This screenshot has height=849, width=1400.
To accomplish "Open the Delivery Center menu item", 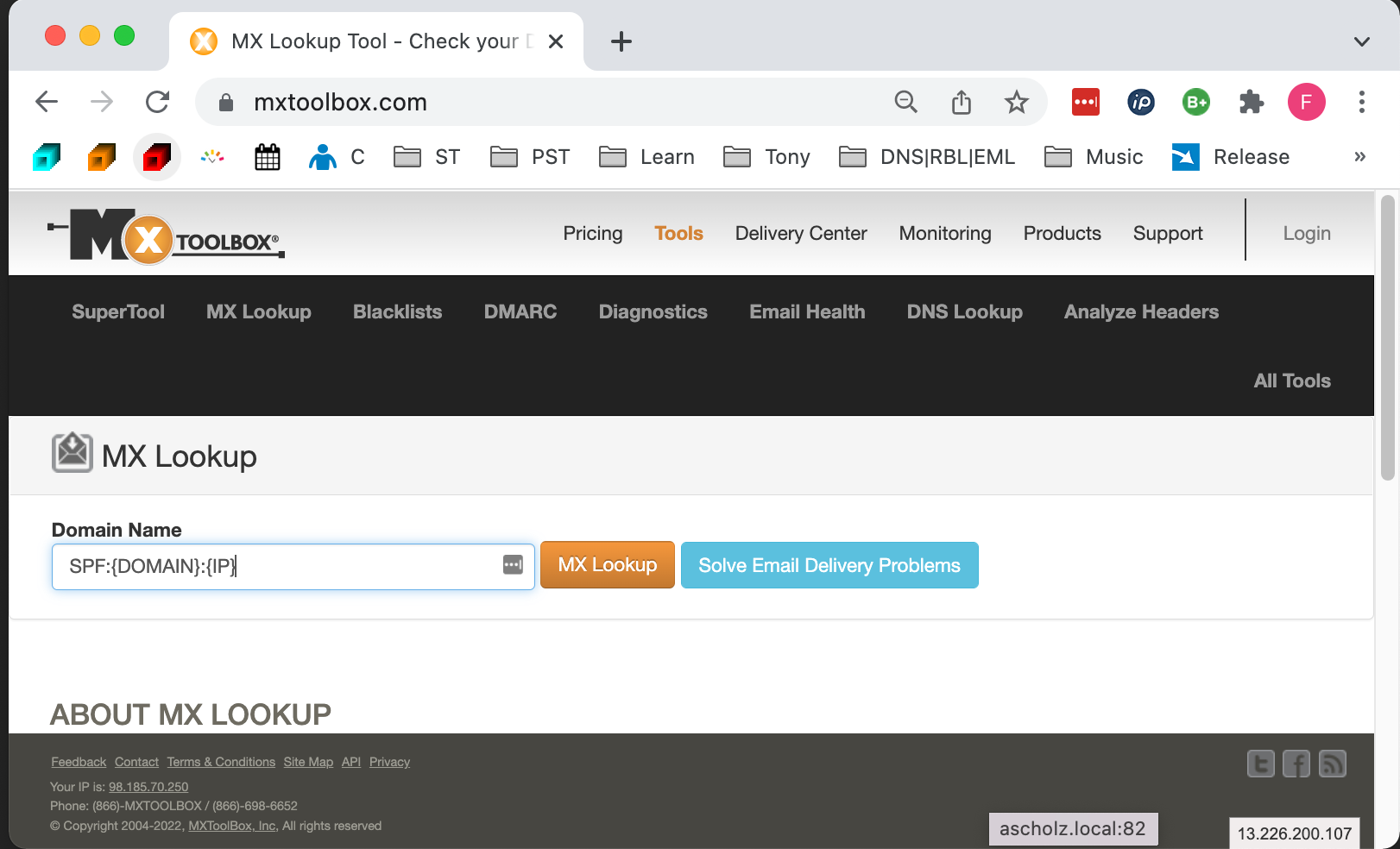I will pyautogui.click(x=800, y=234).
